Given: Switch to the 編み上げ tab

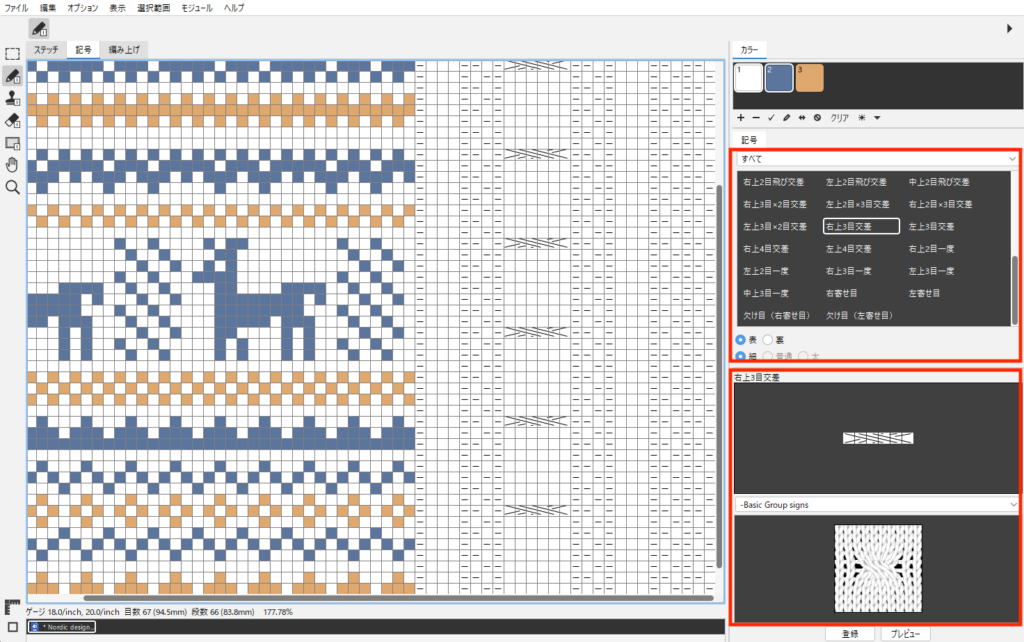Looking at the screenshot, I should point(124,50).
